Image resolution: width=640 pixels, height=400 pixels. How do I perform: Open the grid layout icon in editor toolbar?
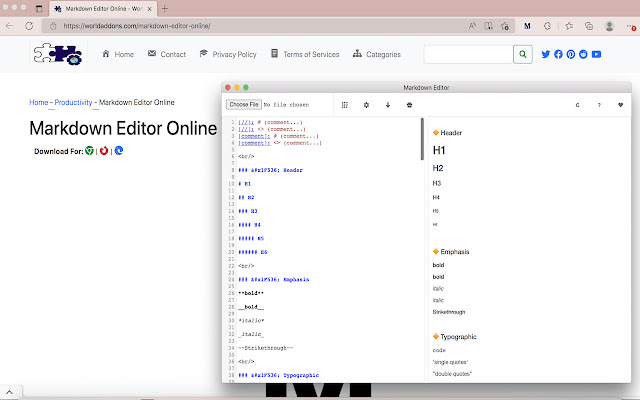pyautogui.click(x=344, y=105)
